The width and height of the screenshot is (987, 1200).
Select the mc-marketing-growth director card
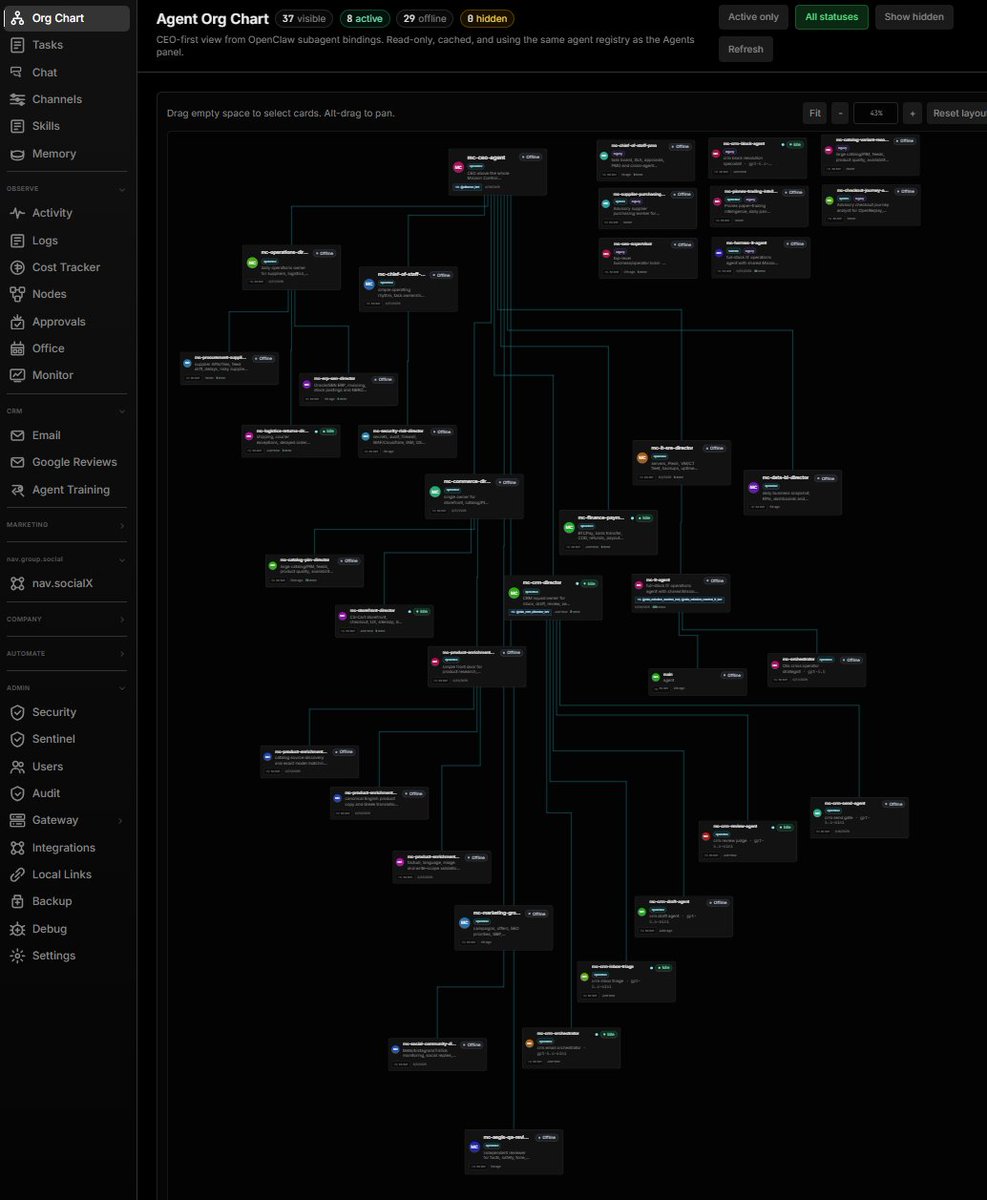click(x=504, y=929)
